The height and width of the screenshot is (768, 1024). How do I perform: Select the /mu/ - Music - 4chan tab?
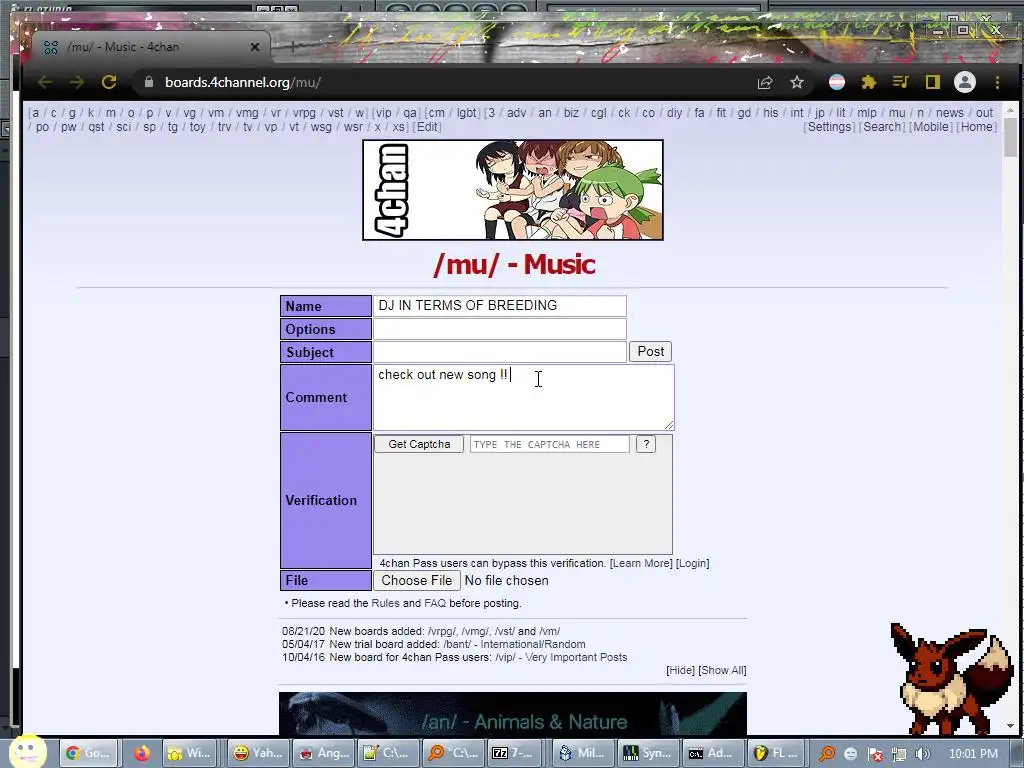click(150, 47)
